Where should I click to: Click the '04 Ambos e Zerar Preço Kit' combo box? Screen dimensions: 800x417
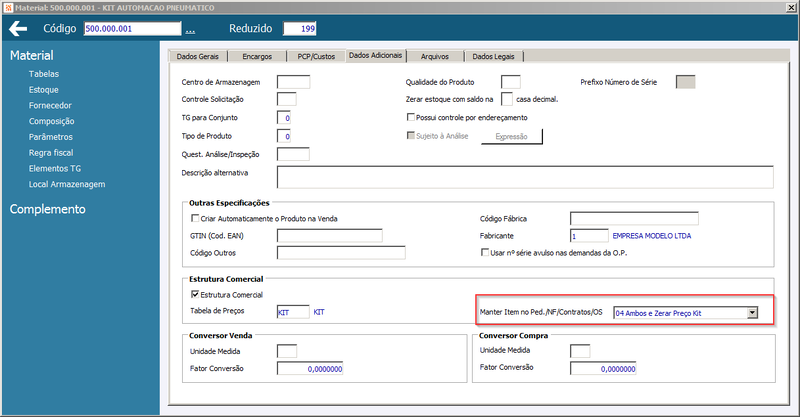pyautogui.click(x=686, y=313)
